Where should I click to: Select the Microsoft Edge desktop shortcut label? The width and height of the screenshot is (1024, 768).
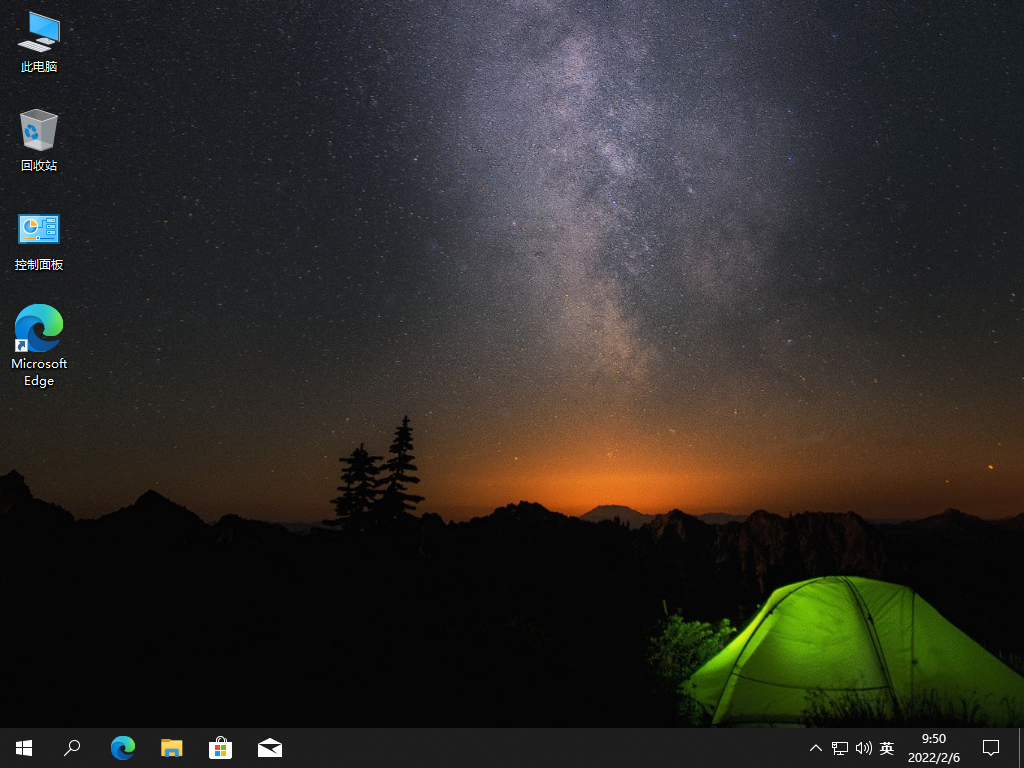(38, 371)
